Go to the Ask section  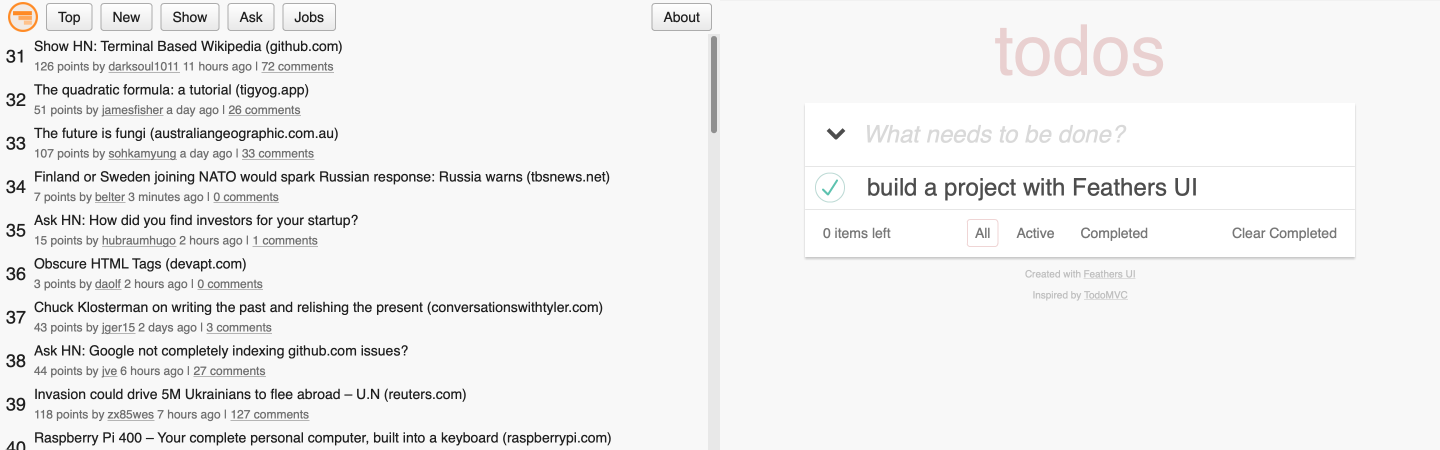point(251,17)
